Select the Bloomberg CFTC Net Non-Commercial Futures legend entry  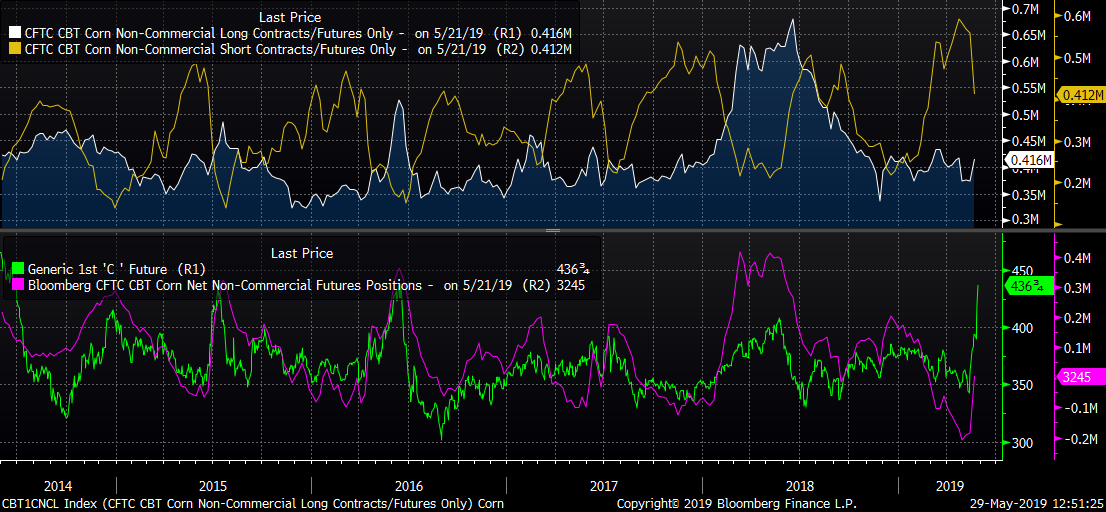230,285
